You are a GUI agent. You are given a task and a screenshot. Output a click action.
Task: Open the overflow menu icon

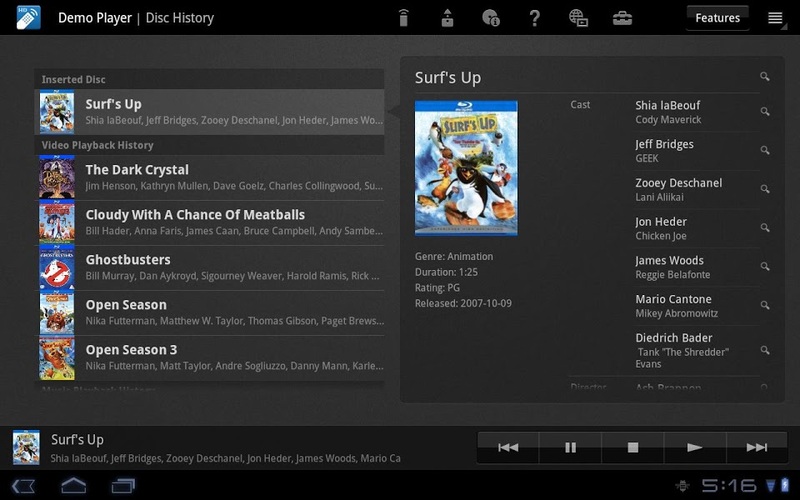coord(776,18)
